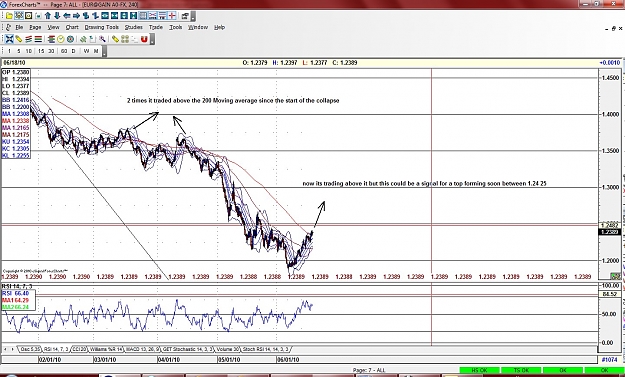Select the Stoch RSI 14, 14, 3, 3 tab
The width and height of the screenshot is (625, 377).
click(x=266, y=349)
